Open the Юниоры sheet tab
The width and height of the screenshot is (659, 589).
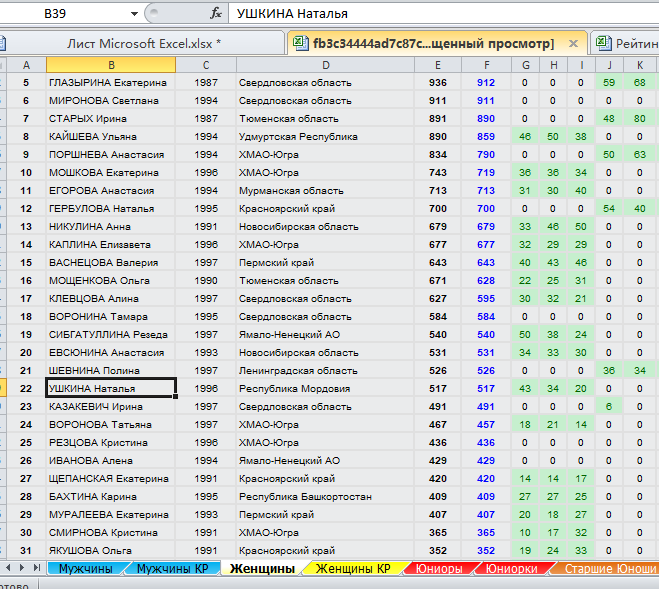click(x=439, y=568)
